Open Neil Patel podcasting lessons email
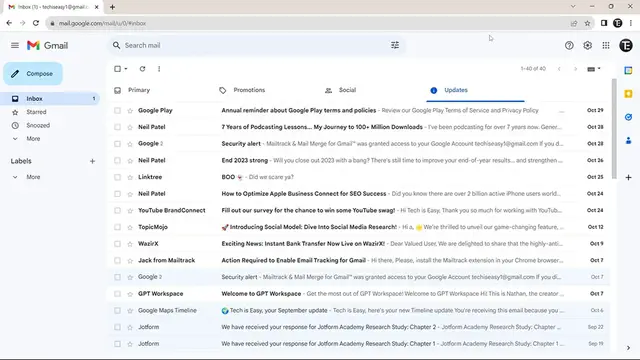 pos(359,127)
